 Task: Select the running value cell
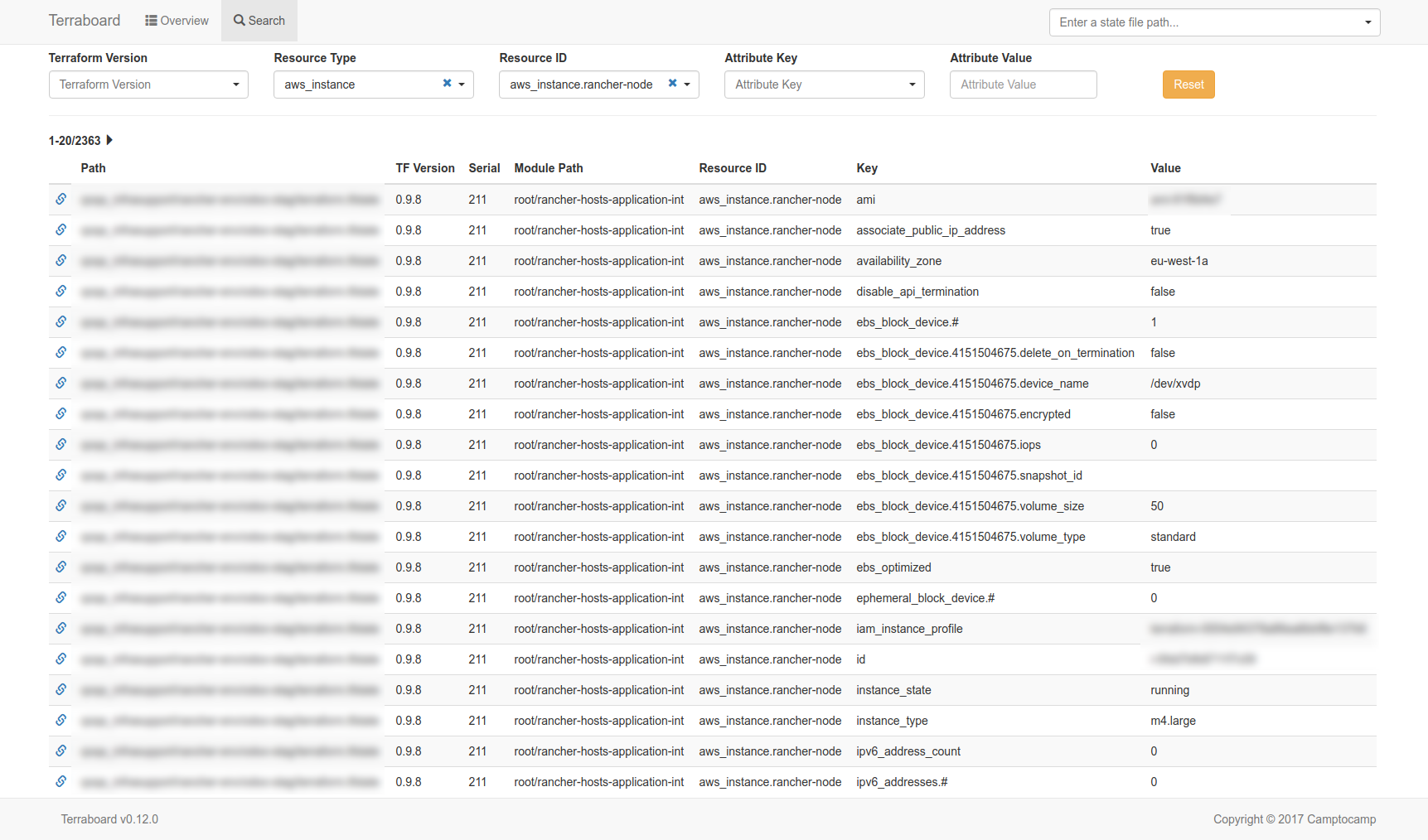click(x=1169, y=690)
